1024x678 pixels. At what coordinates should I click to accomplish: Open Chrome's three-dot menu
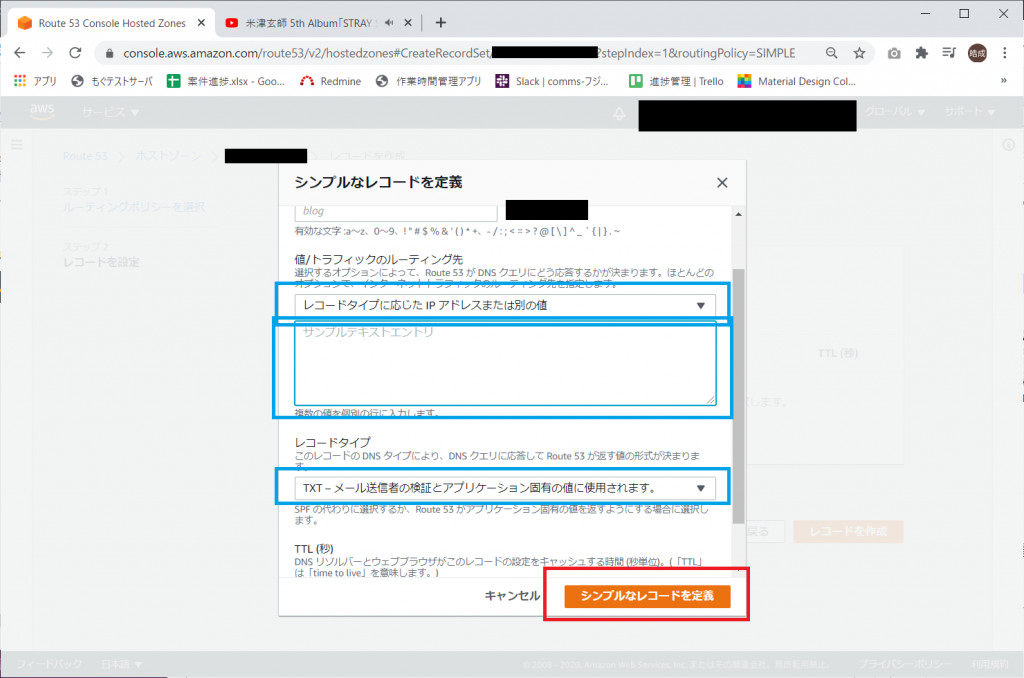pos(1004,53)
